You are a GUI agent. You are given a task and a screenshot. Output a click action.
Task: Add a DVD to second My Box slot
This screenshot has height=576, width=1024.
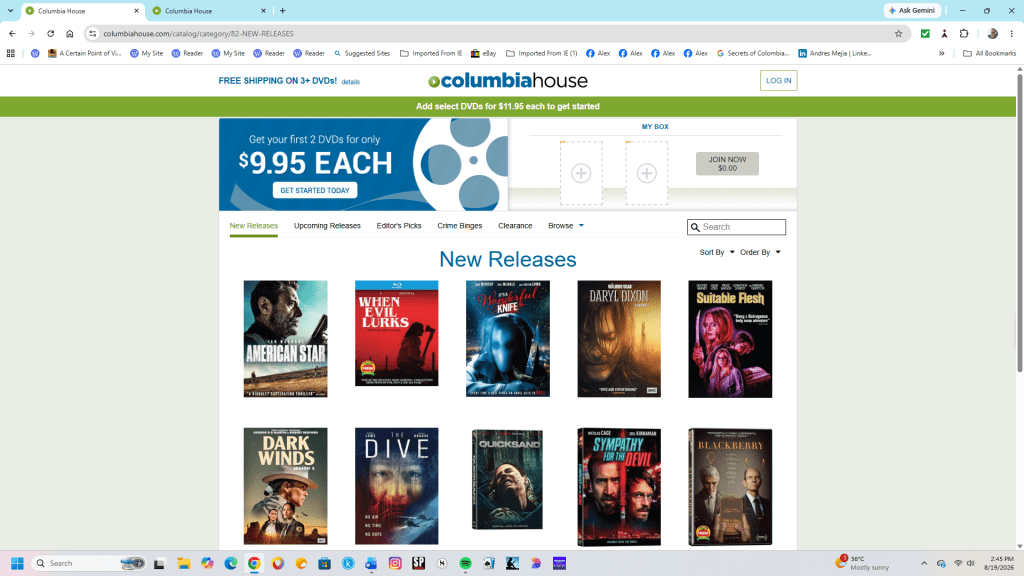[647, 173]
